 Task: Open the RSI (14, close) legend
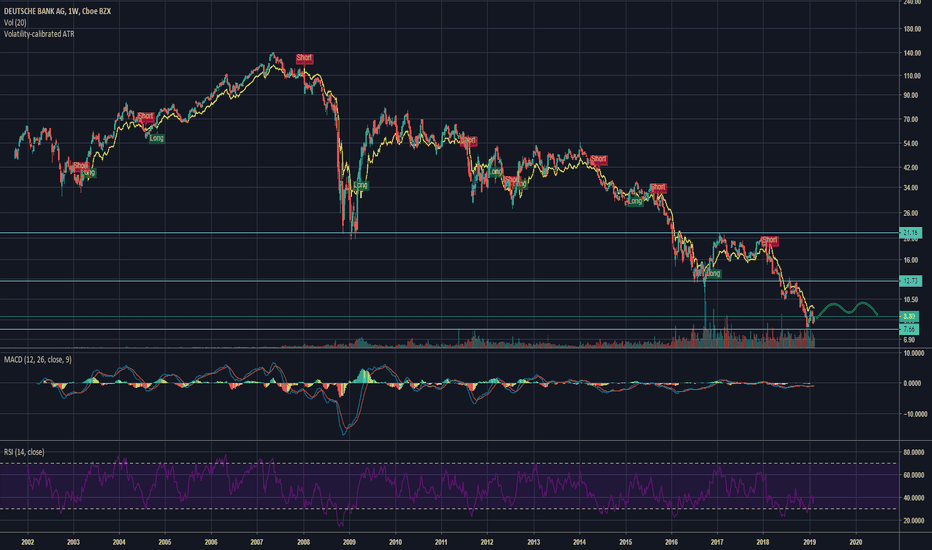coord(24,452)
